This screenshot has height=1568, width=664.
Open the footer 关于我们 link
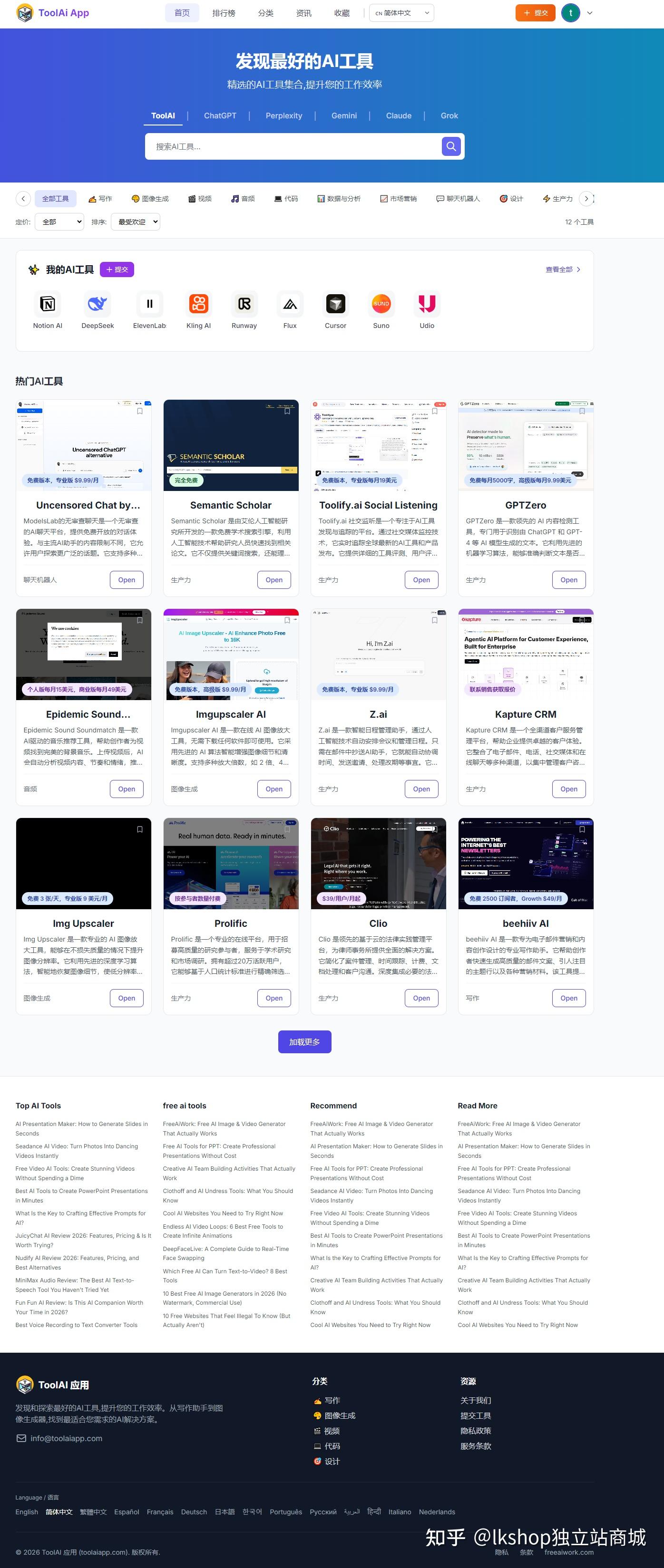click(x=475, y=1400)
